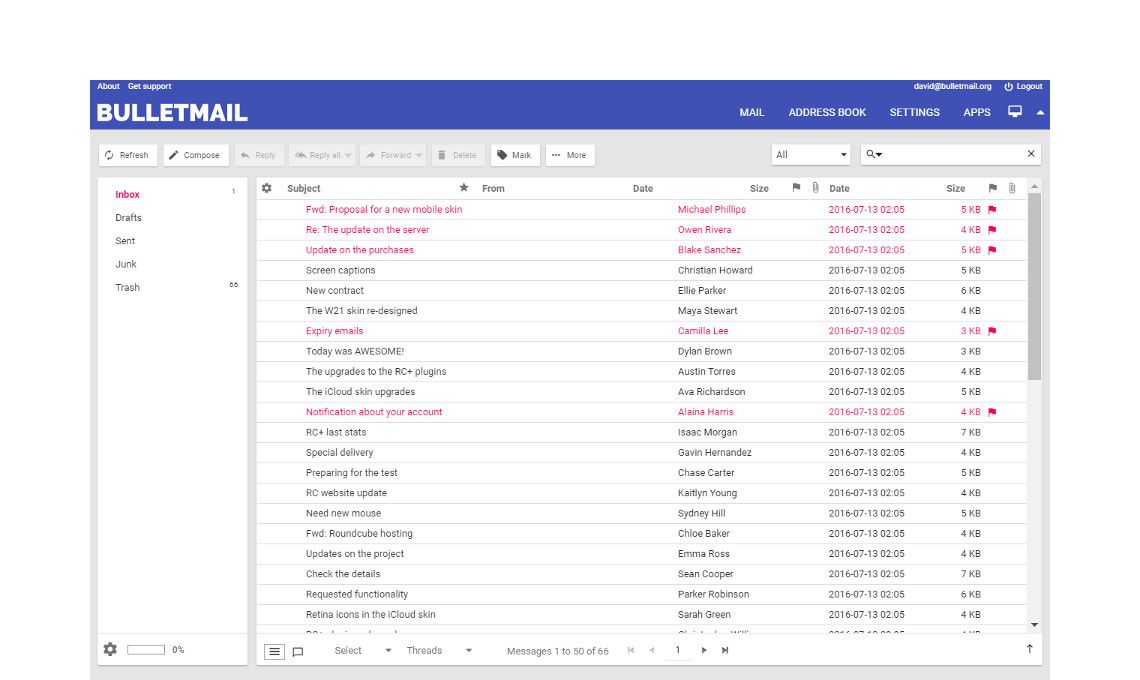Click the Logout button
Screen dimensions: 1140x680
(x=1023, y=86)
